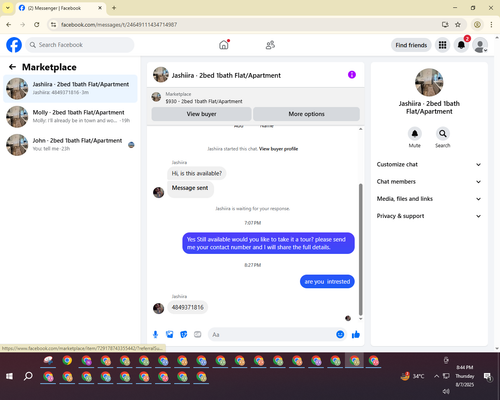
Task: Send a voice clip with microphone icon
Action: 155,334
